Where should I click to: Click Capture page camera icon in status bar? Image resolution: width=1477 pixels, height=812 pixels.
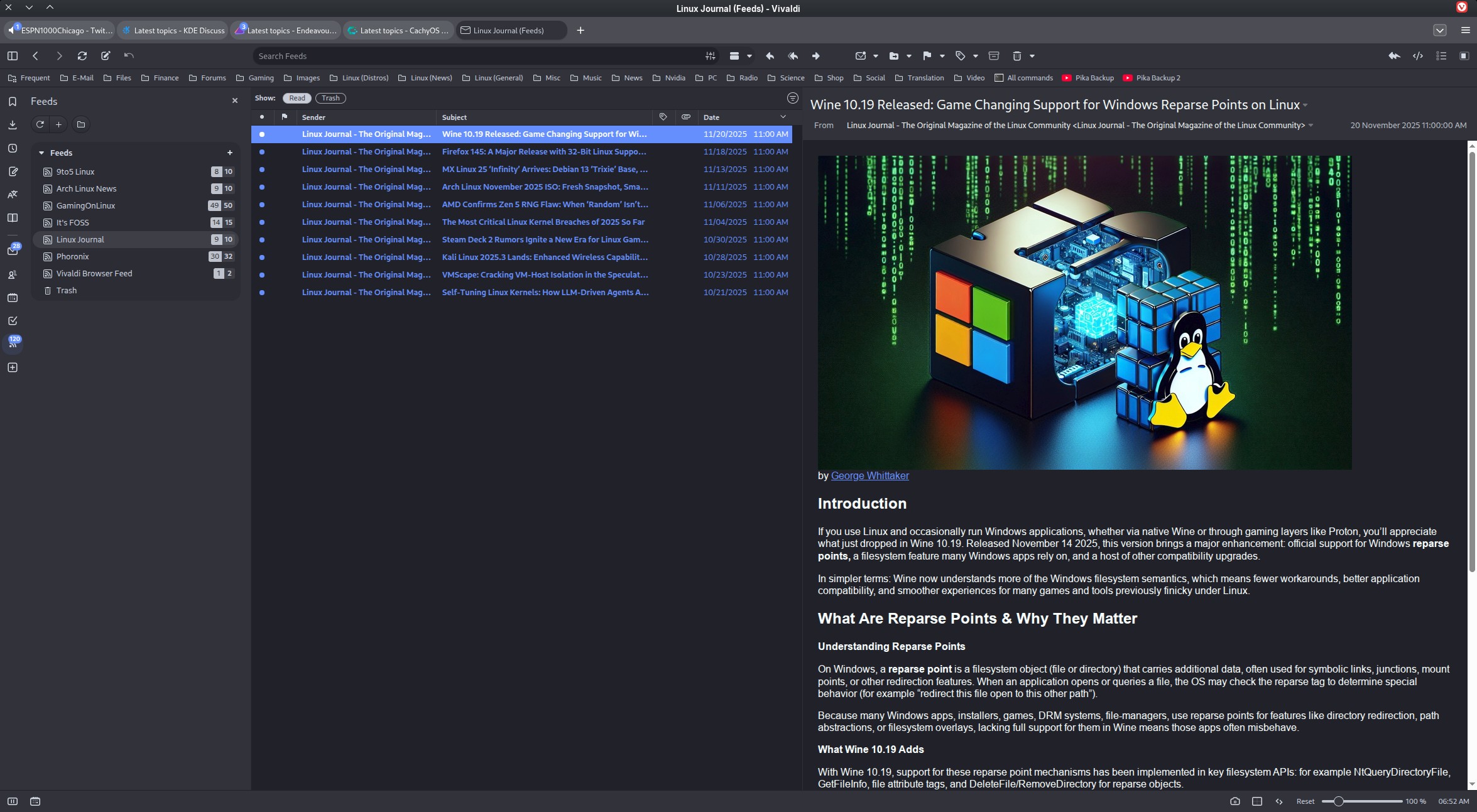[1234, 801]
